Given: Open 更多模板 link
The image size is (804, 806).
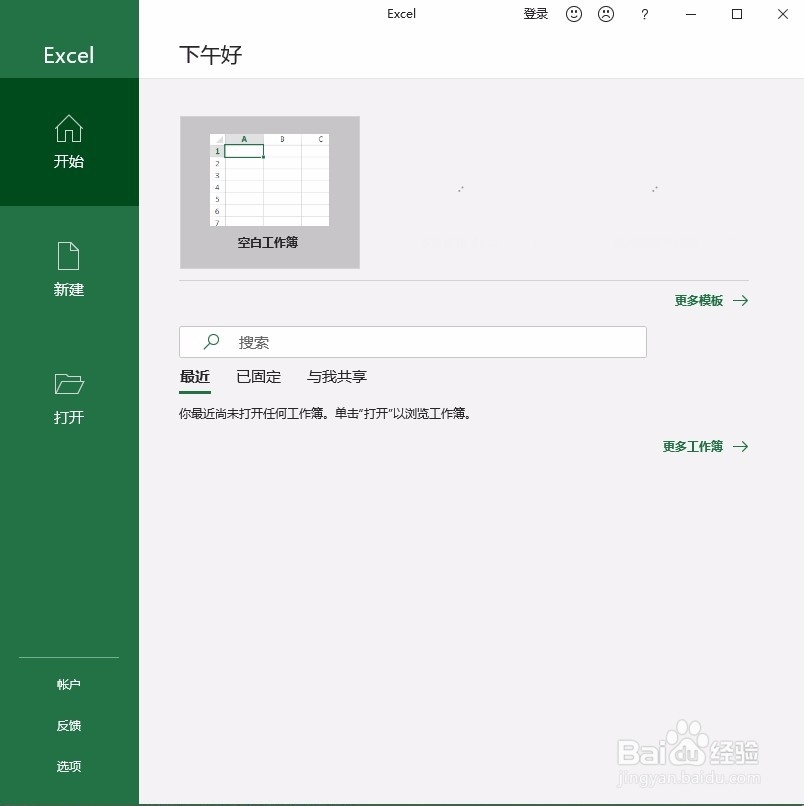Looking at the screenshot, I should coord(711,300).
